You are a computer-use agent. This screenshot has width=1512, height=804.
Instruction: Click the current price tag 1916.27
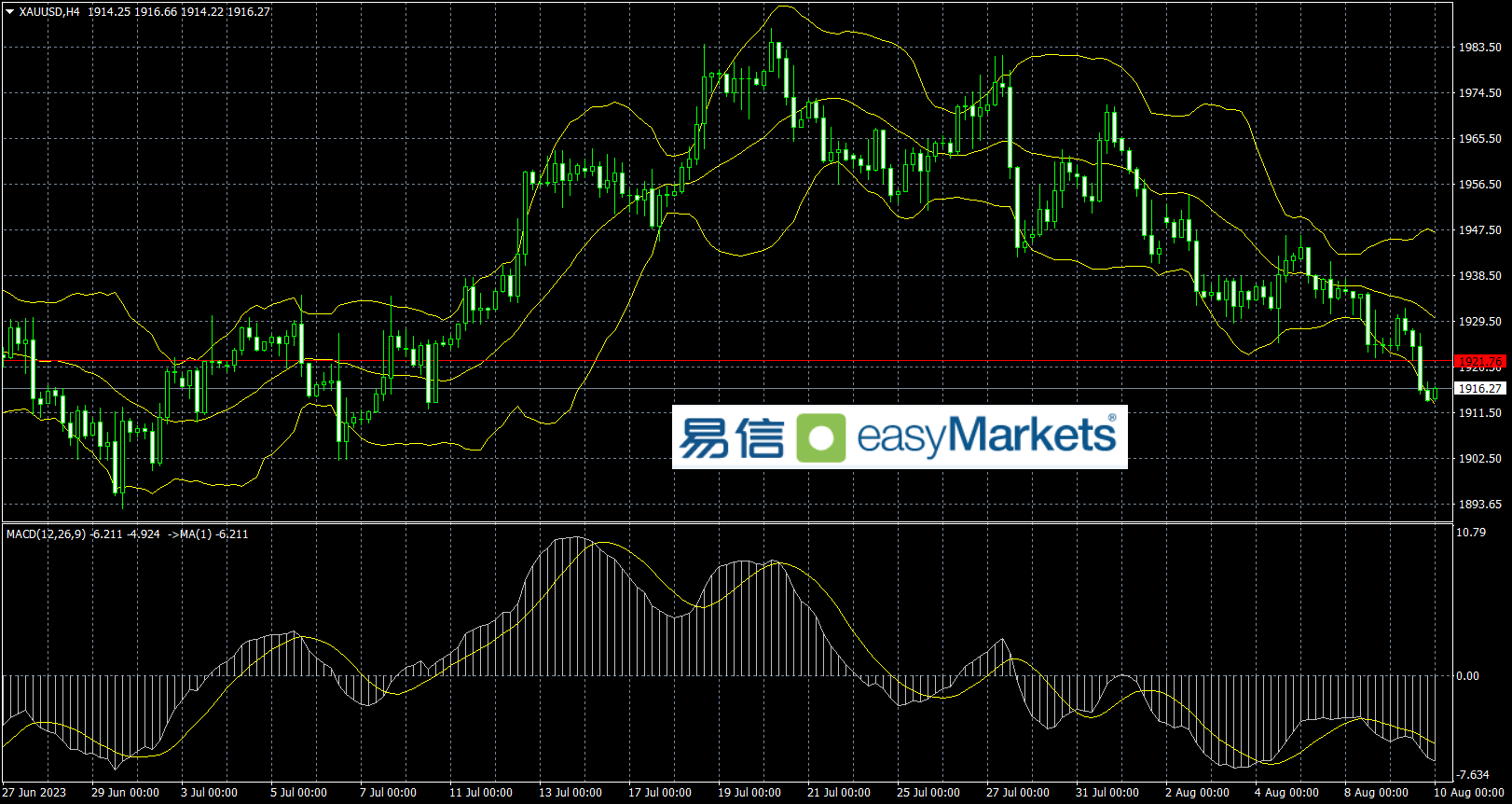click(1480, 389)
